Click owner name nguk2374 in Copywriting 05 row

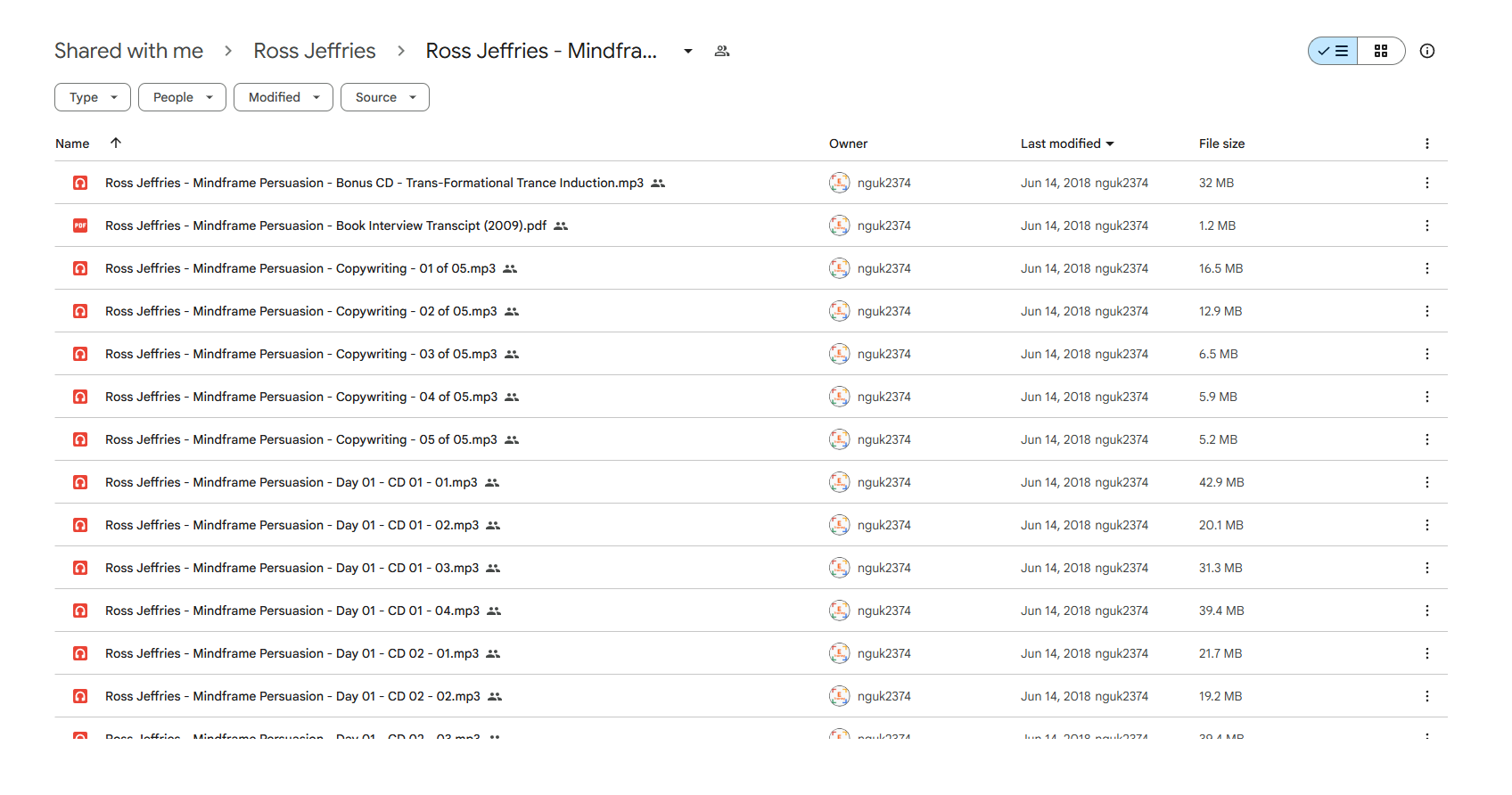884,439
